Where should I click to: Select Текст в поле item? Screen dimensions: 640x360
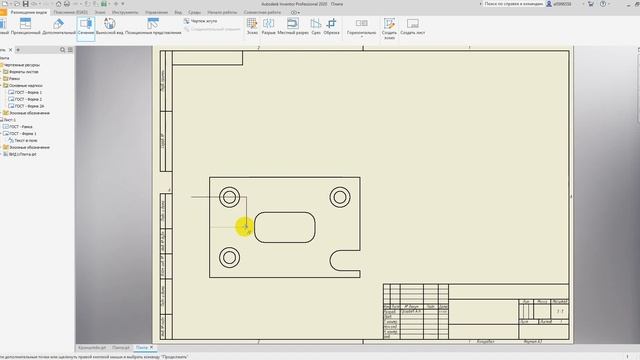23,140
